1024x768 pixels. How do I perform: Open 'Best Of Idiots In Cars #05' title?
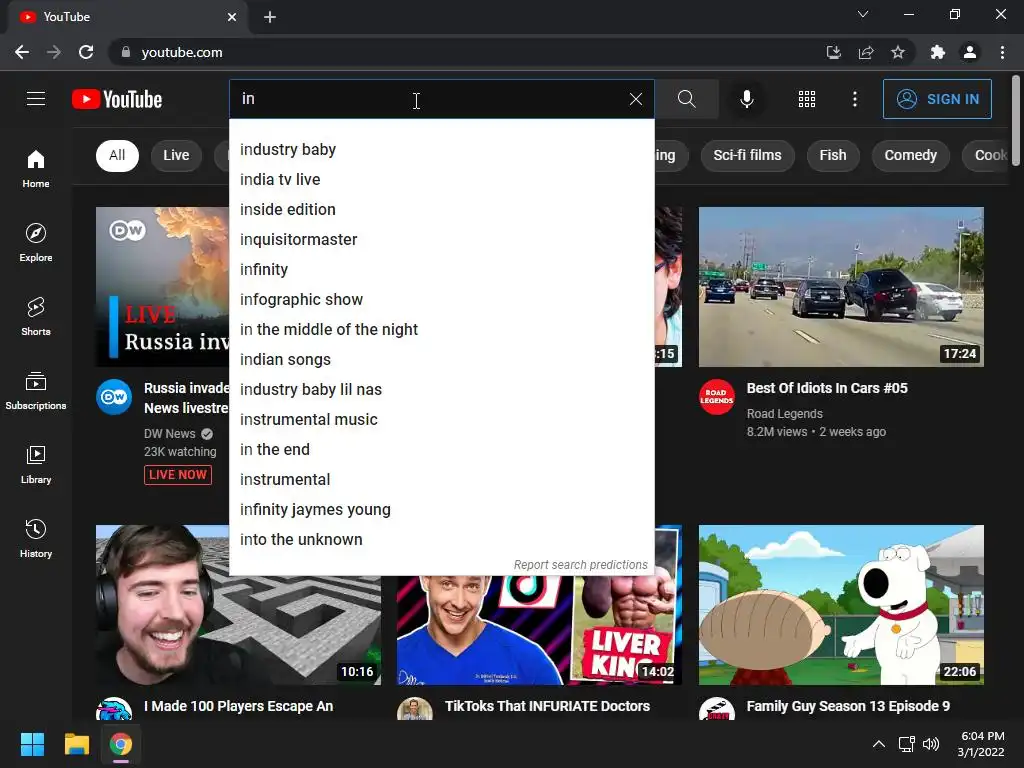click(827, 388)
